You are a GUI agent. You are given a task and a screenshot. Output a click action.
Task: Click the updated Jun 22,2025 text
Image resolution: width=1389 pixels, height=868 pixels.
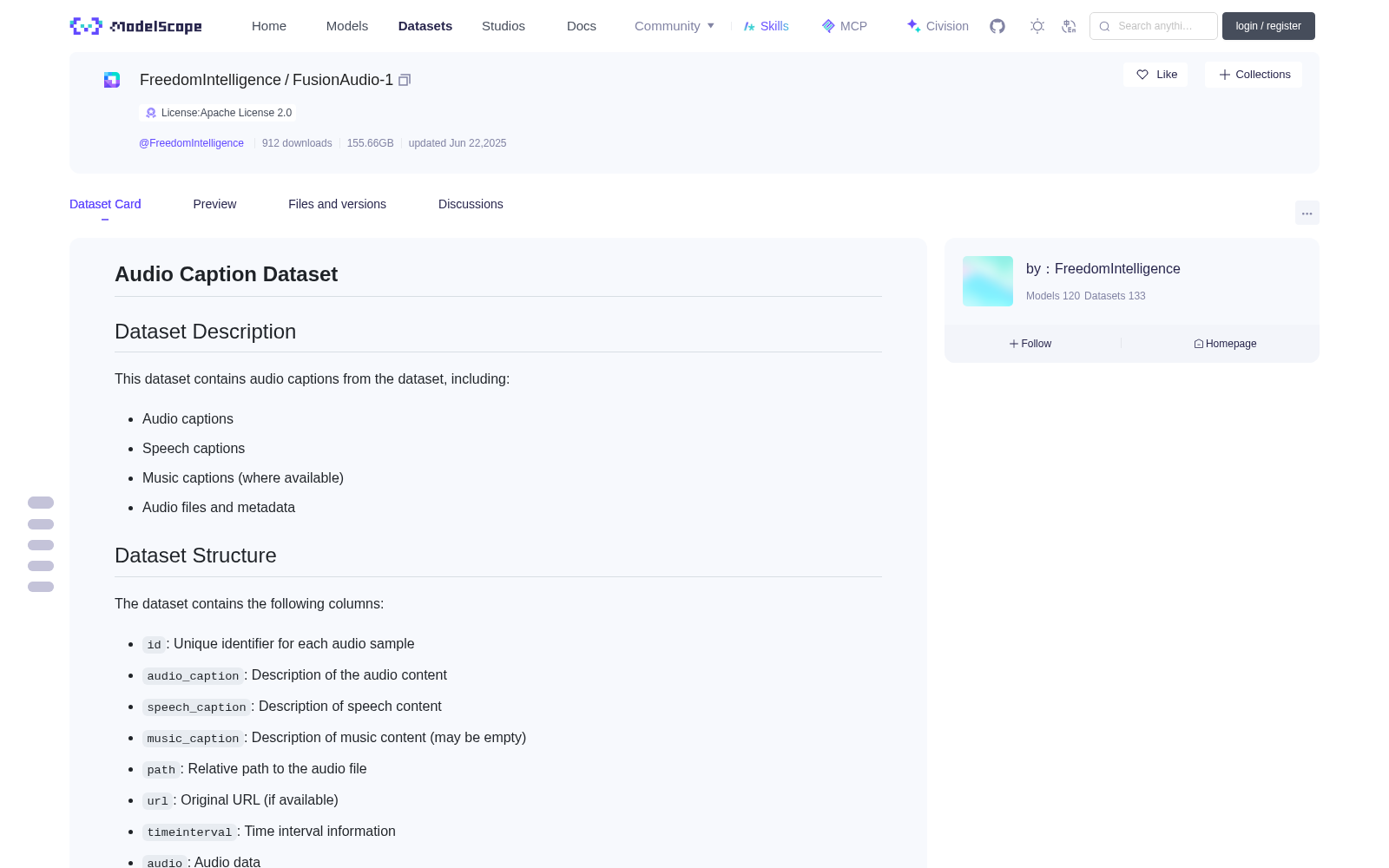point(458,143)
